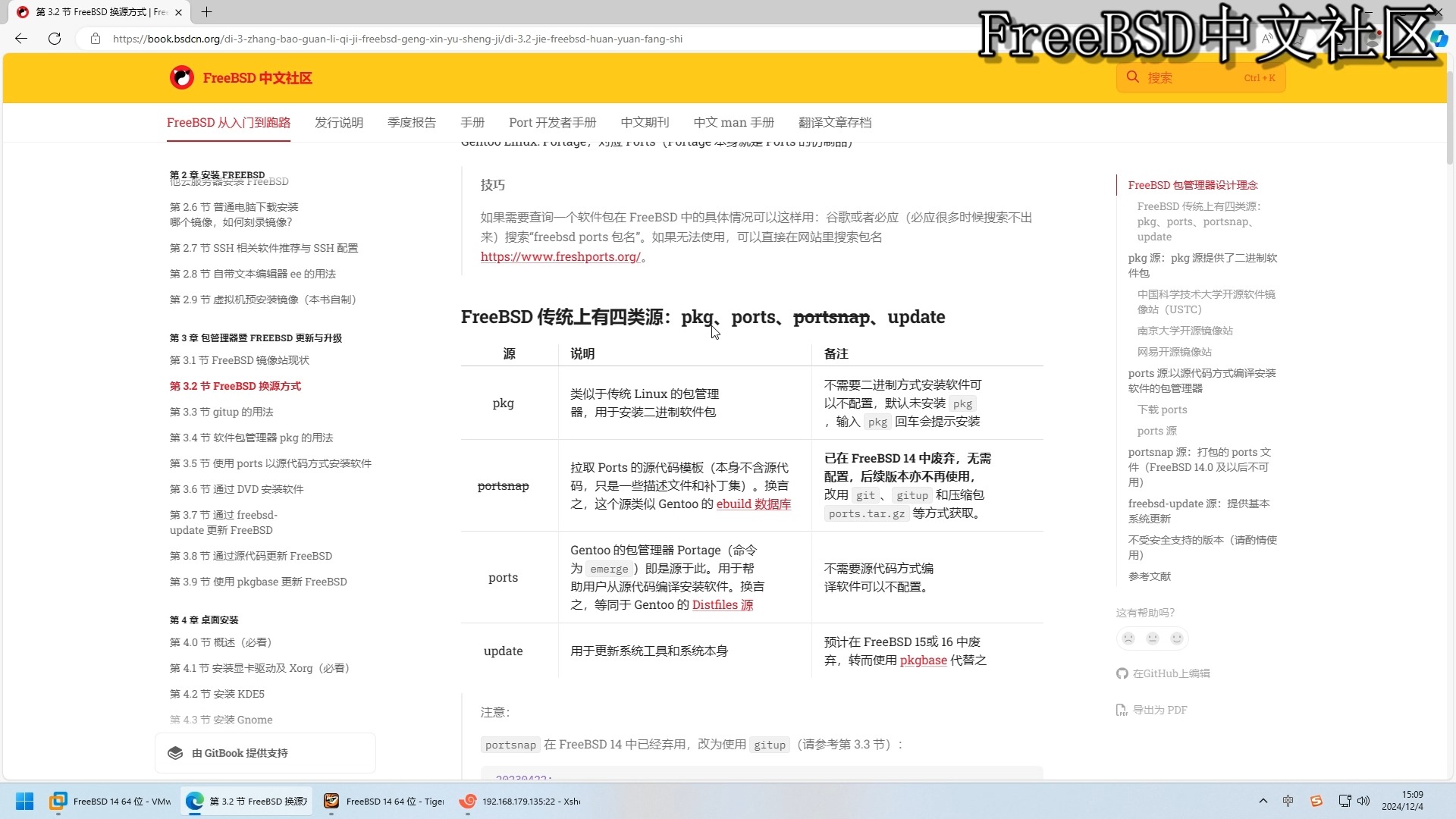Switch to VMware FreeBSD 14 taskbar item
The height and width of the screenshot is (819, 1456).
click(x=111, y=801)
